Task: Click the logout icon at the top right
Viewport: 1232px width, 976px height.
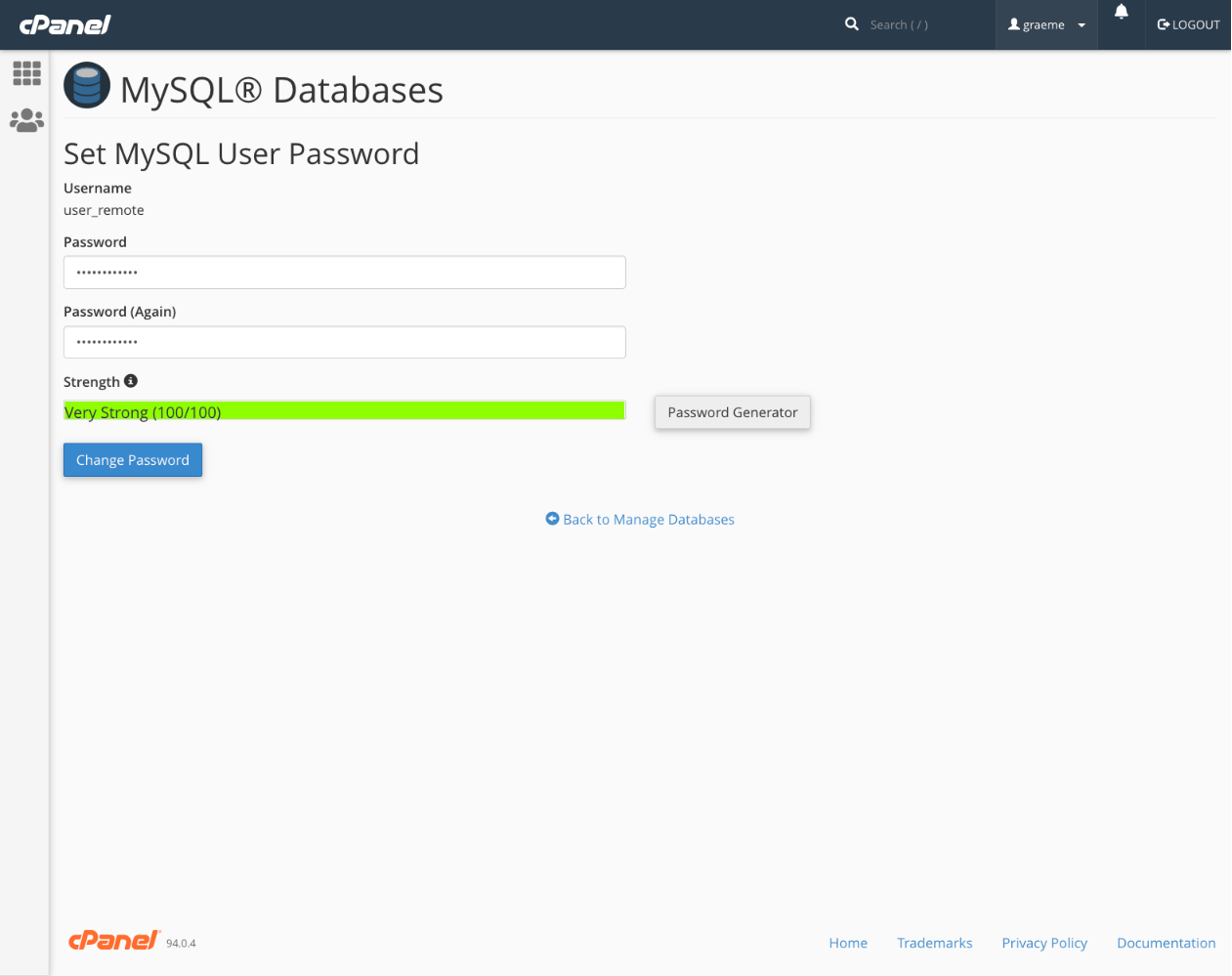Action: (1163, 24)
